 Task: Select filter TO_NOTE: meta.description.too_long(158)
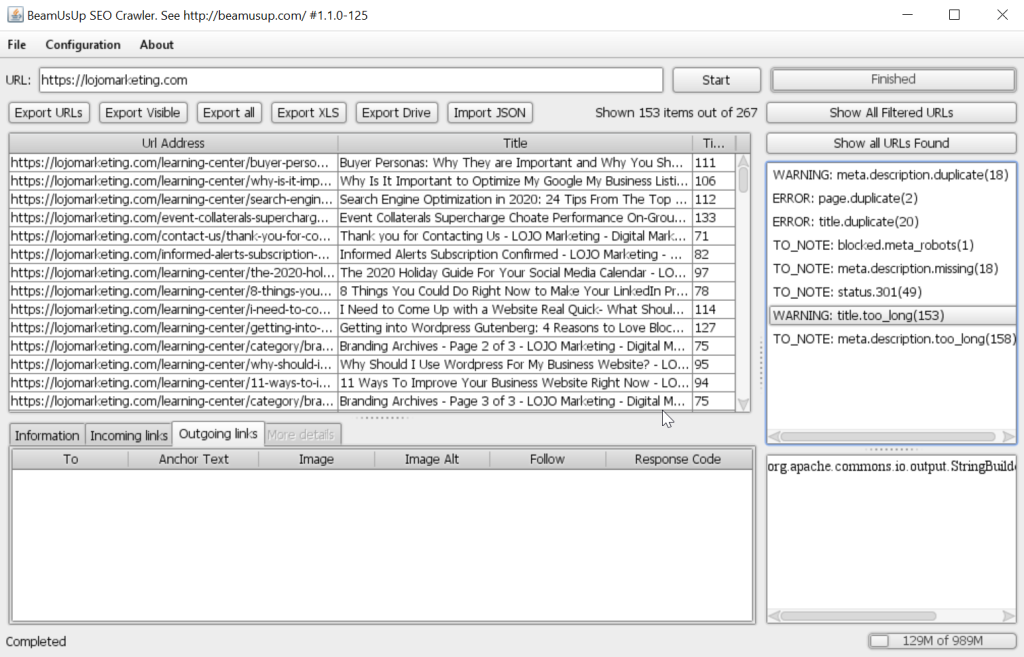(x=891, y=339)
